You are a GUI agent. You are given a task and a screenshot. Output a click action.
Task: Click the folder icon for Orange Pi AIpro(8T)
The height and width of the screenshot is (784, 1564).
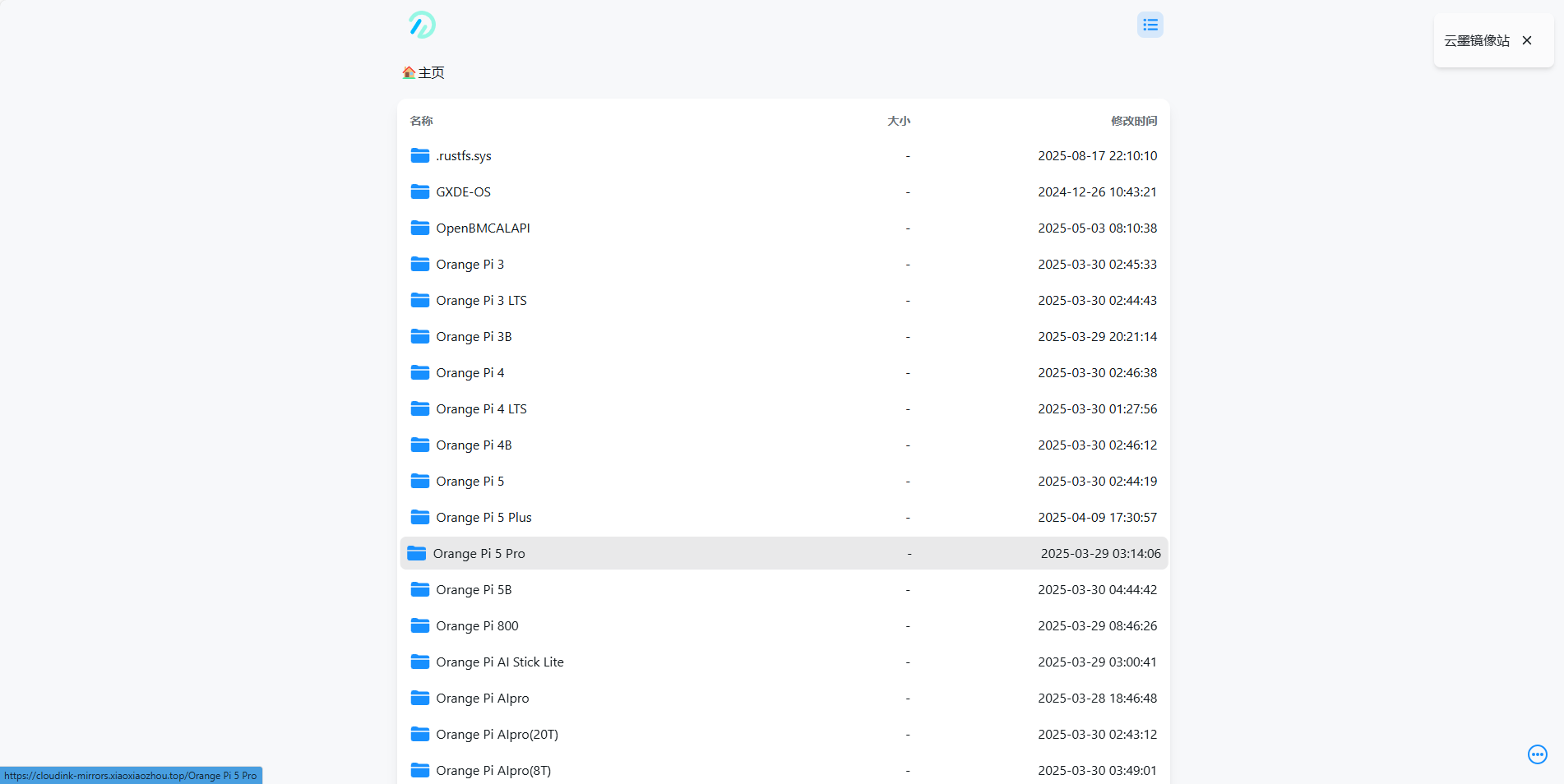point(420,770)
